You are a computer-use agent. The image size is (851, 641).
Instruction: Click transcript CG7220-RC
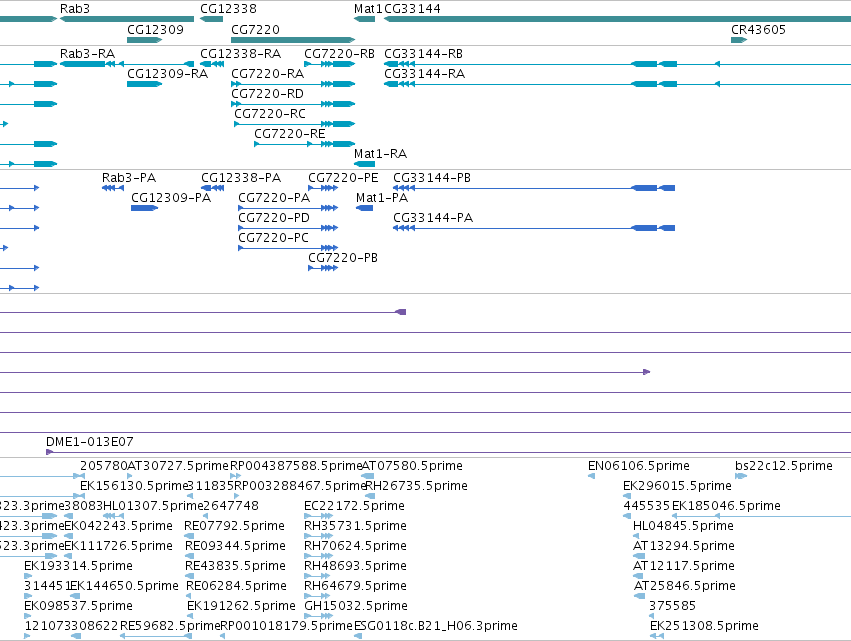coord(270,113)
